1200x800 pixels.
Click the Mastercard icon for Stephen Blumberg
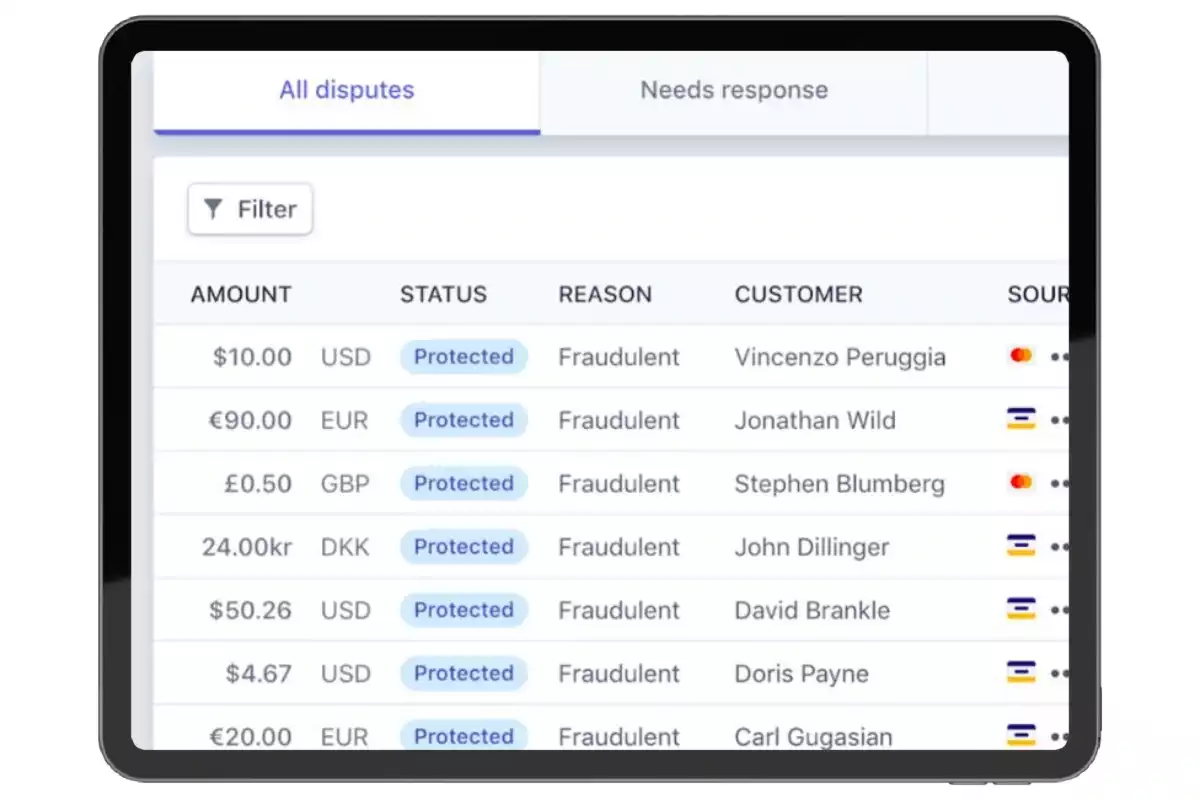tap(1020, 483)
